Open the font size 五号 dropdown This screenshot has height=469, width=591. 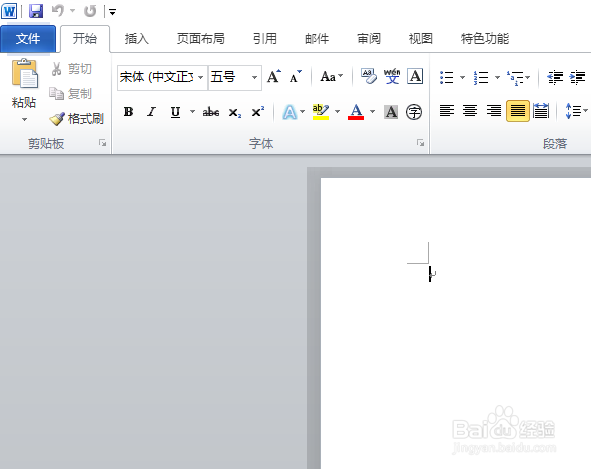coord(254,77)
